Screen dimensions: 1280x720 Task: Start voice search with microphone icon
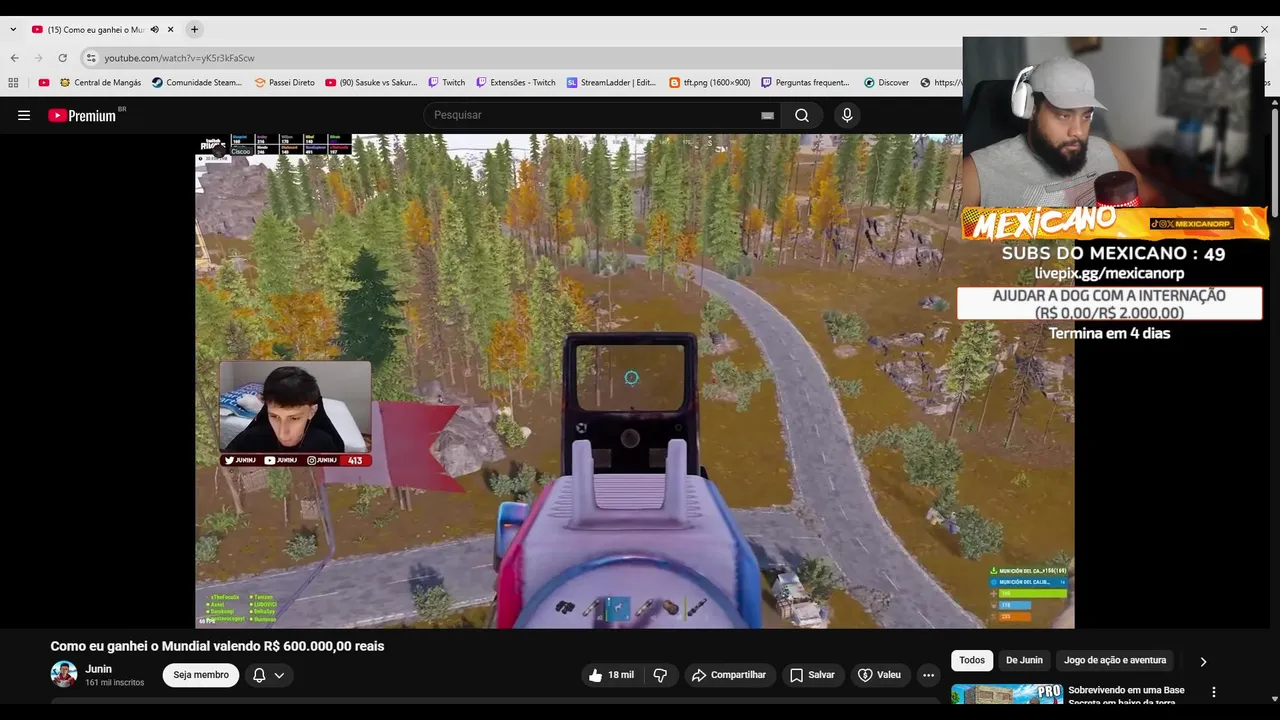tap(847, 115)
